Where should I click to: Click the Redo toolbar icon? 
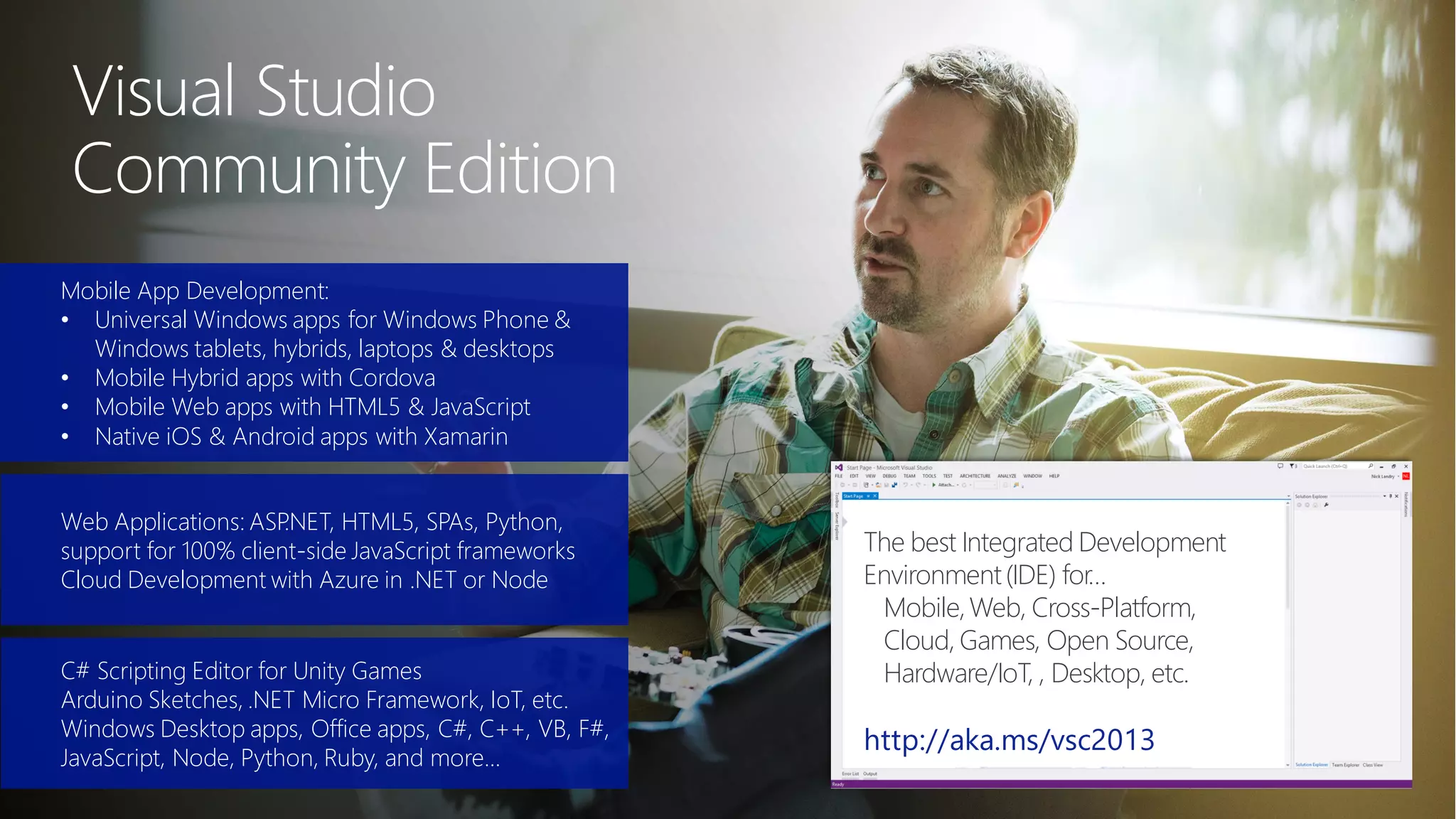pos(918,485)
